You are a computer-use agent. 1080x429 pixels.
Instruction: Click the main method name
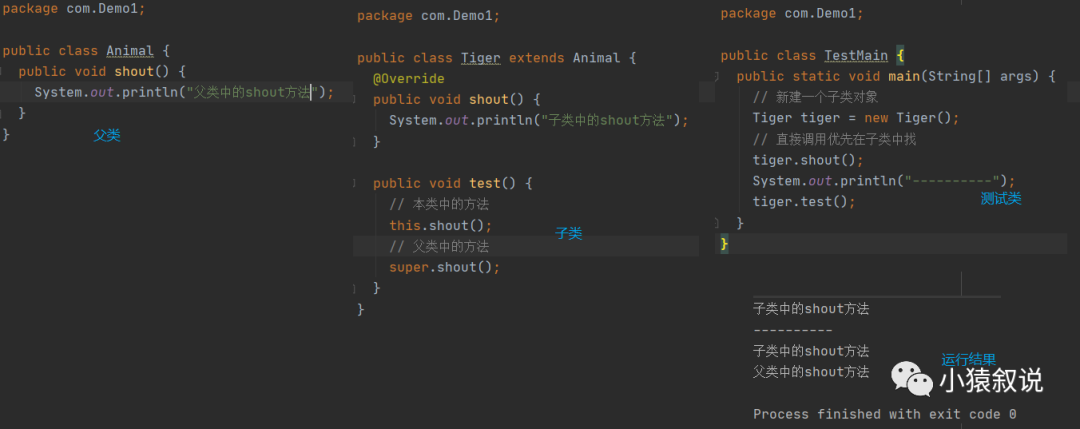pyautogui.click(x=904, y=76)
